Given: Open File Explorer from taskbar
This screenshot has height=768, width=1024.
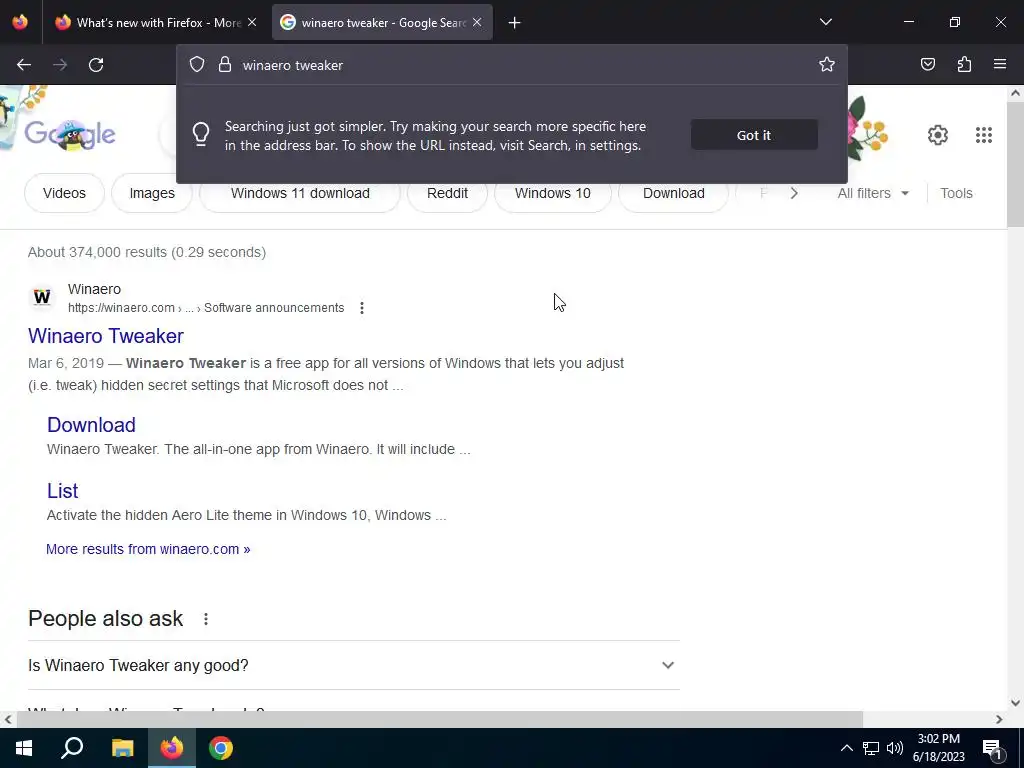Looking at the screenshot, I should click(122, 748).
